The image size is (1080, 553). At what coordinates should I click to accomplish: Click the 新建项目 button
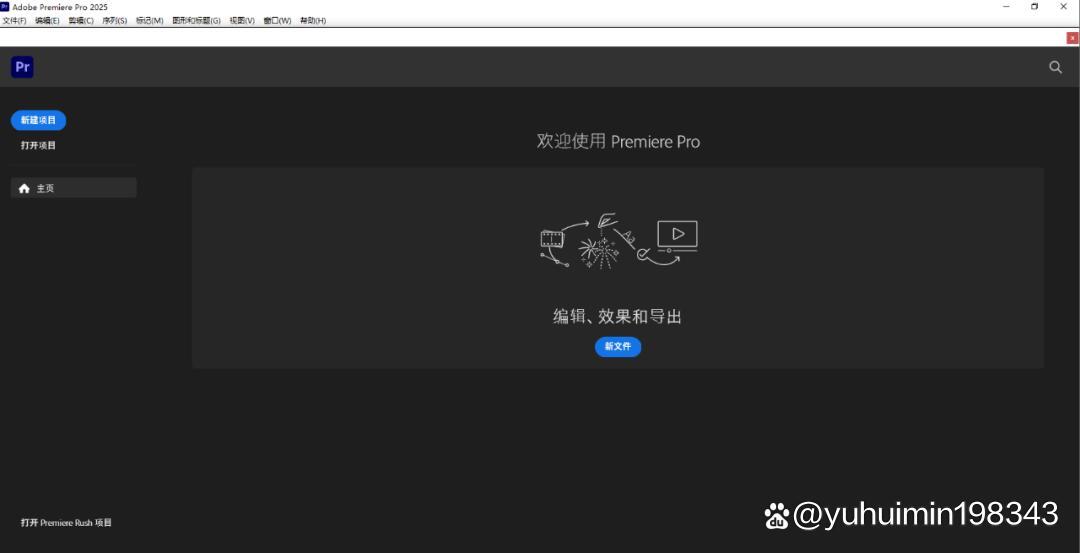click(39, 120)
